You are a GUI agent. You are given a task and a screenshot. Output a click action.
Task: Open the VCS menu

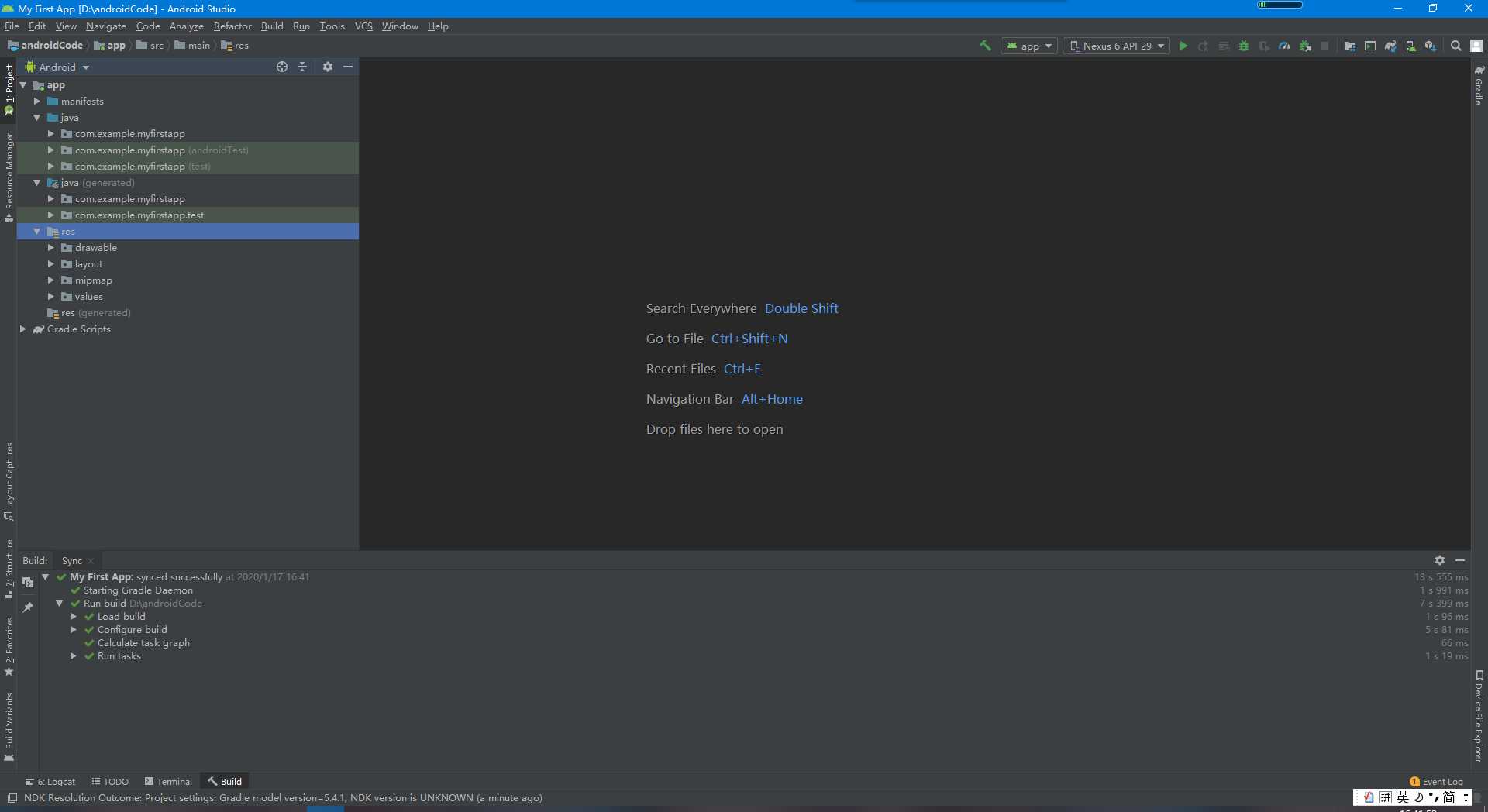363,26
